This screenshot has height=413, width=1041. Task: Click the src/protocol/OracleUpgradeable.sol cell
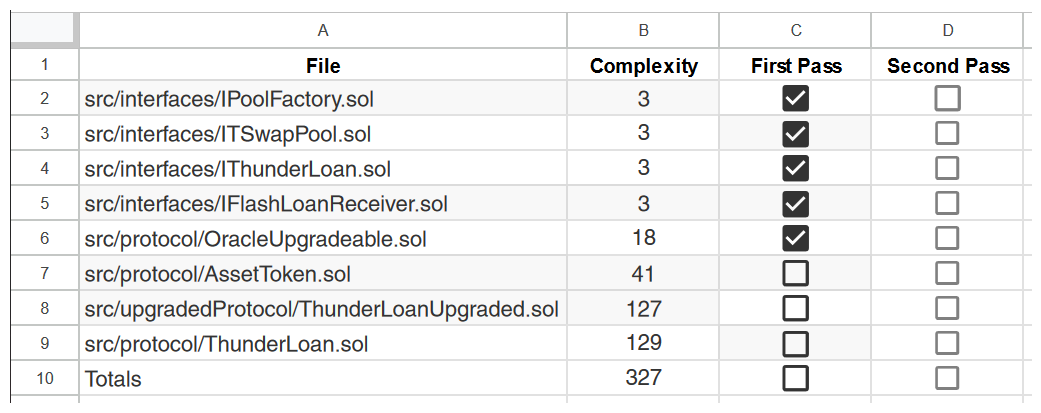[x=323, y=239]
